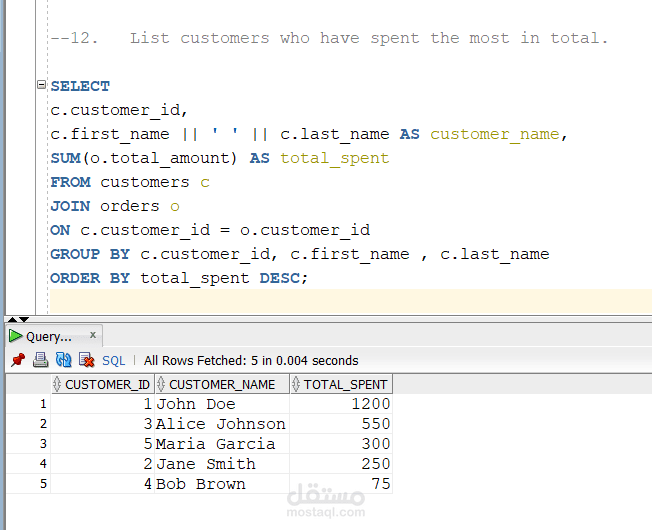Switch to the Query Result tab
The height and width of the screenshot is (530, 652).
pyautogui.click(x=48, y=337)
